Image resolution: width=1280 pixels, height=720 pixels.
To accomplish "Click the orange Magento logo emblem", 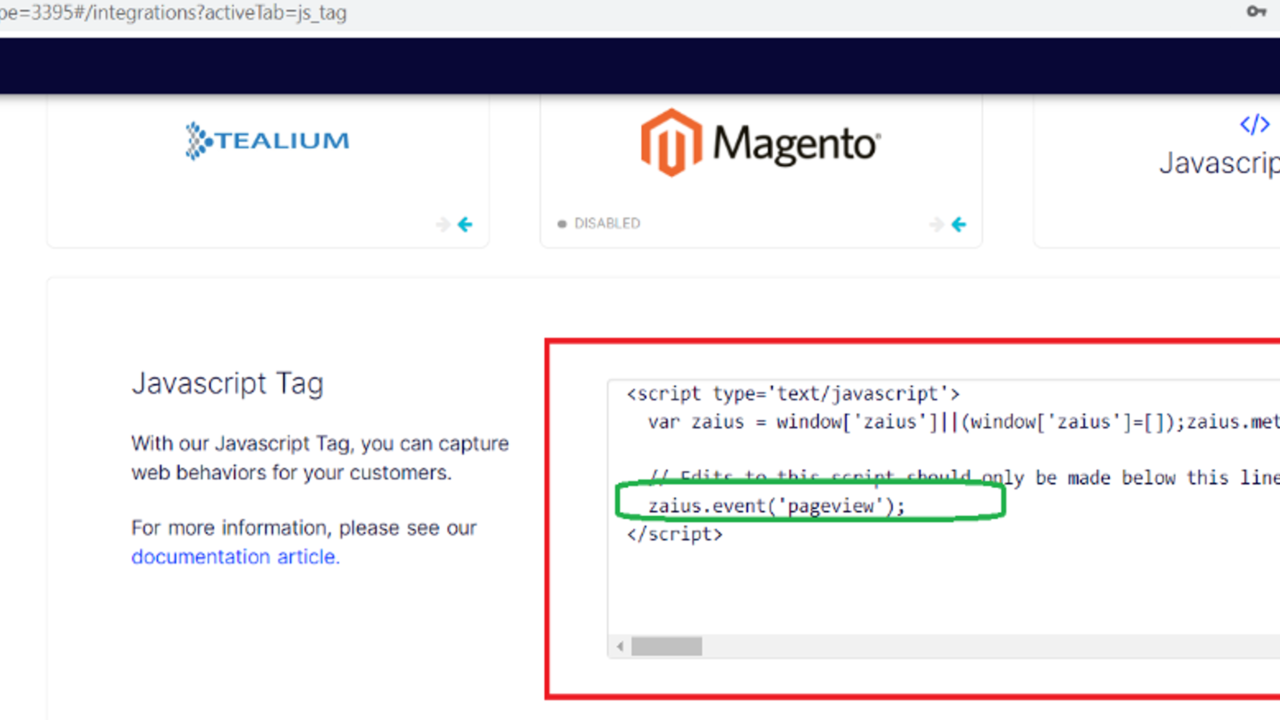I will coord(672,143).
